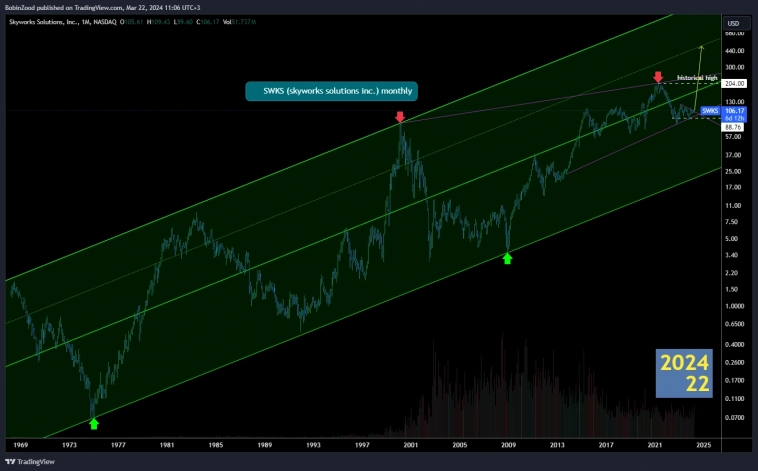The height and width of the screenshot is (471, 758).
Task: Click the red arrow at the 2021 historical high
Action: (x=658, y=77)
